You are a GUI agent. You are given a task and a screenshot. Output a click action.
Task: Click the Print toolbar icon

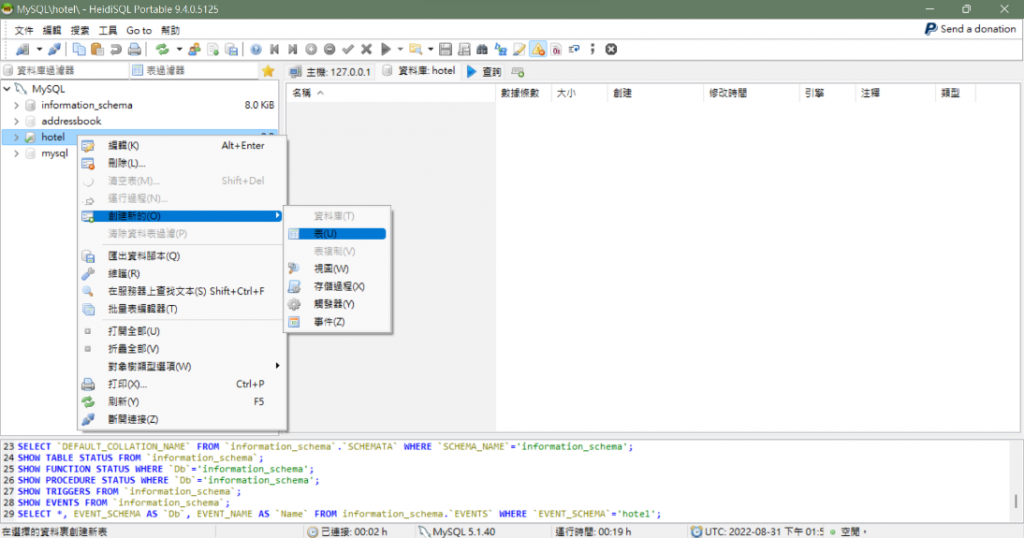point(134,50)
